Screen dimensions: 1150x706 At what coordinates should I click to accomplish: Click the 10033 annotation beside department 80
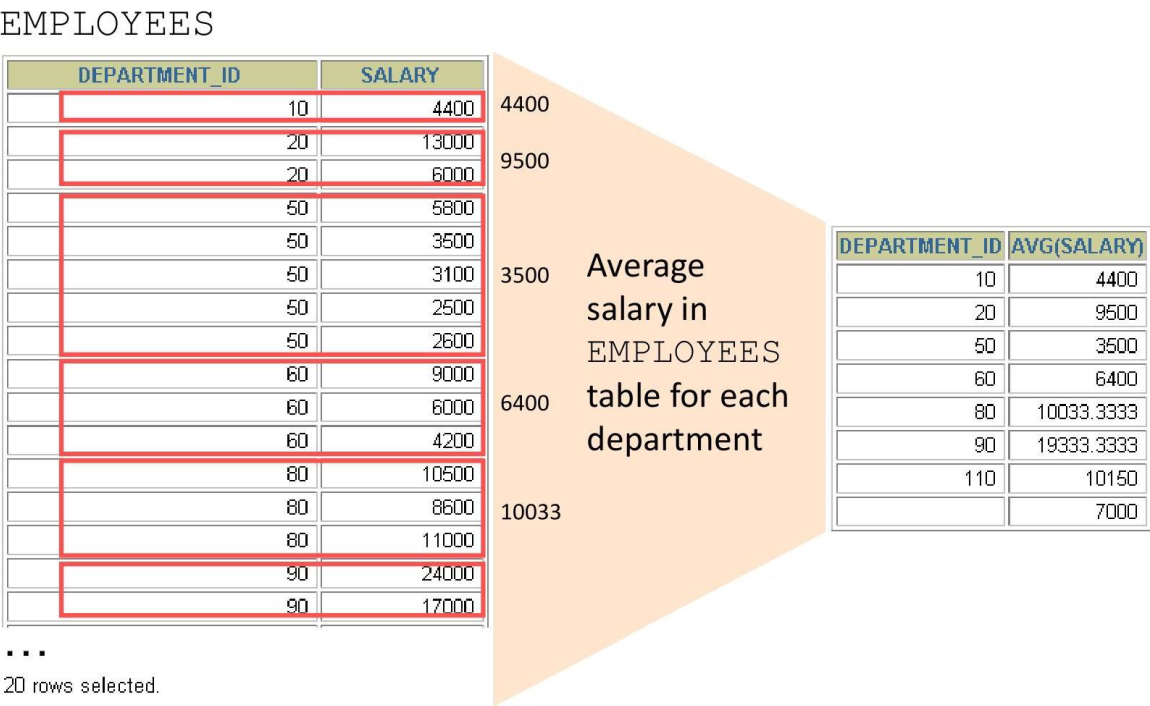pos(530,512)
